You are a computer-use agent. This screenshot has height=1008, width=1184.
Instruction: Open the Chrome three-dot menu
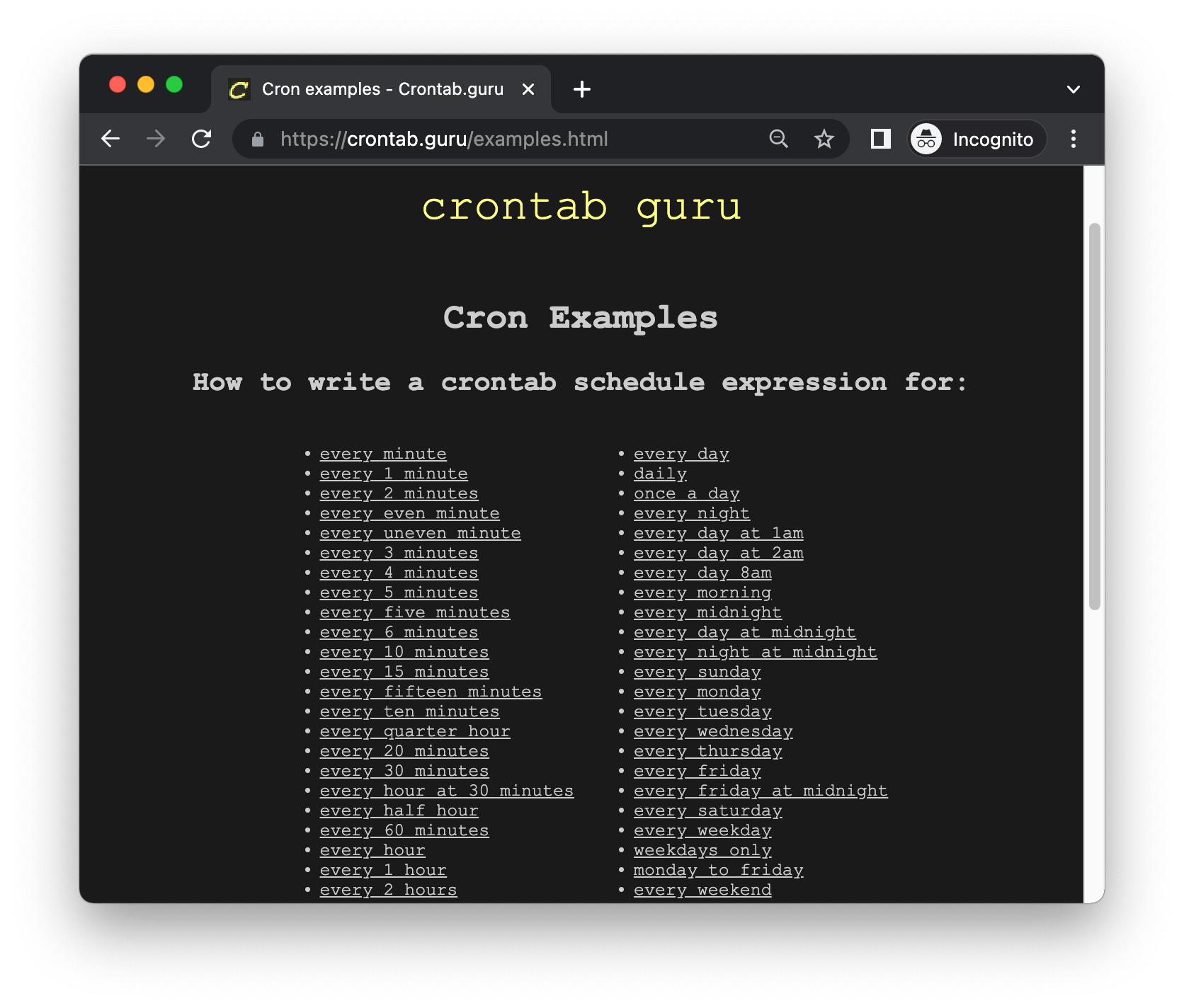point(1074,139)
